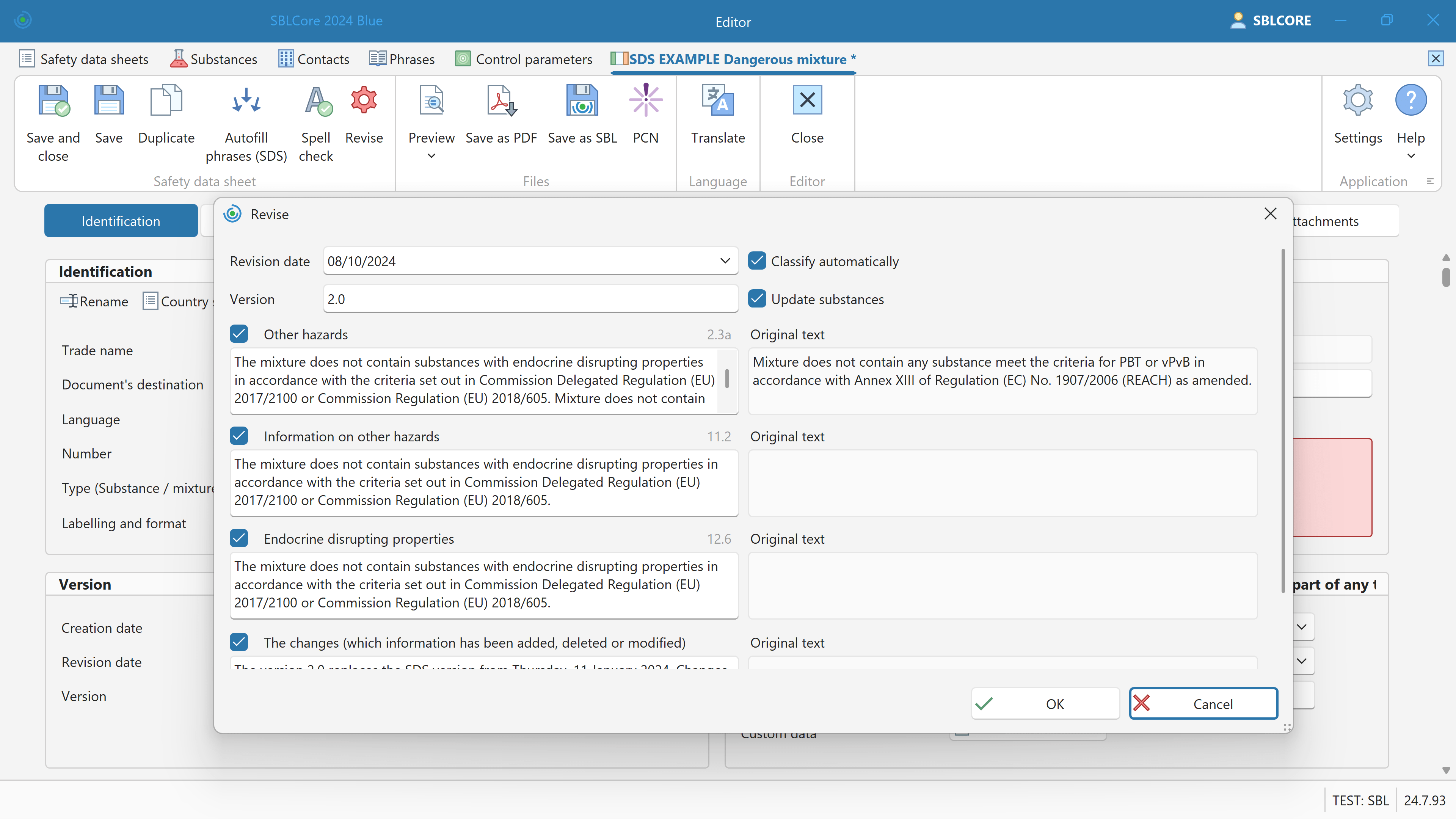Viewport: 1456px width, 819px height.
Task: Uncheck Endocrine disrupting properties checkbox
Action: coord(239,539)
